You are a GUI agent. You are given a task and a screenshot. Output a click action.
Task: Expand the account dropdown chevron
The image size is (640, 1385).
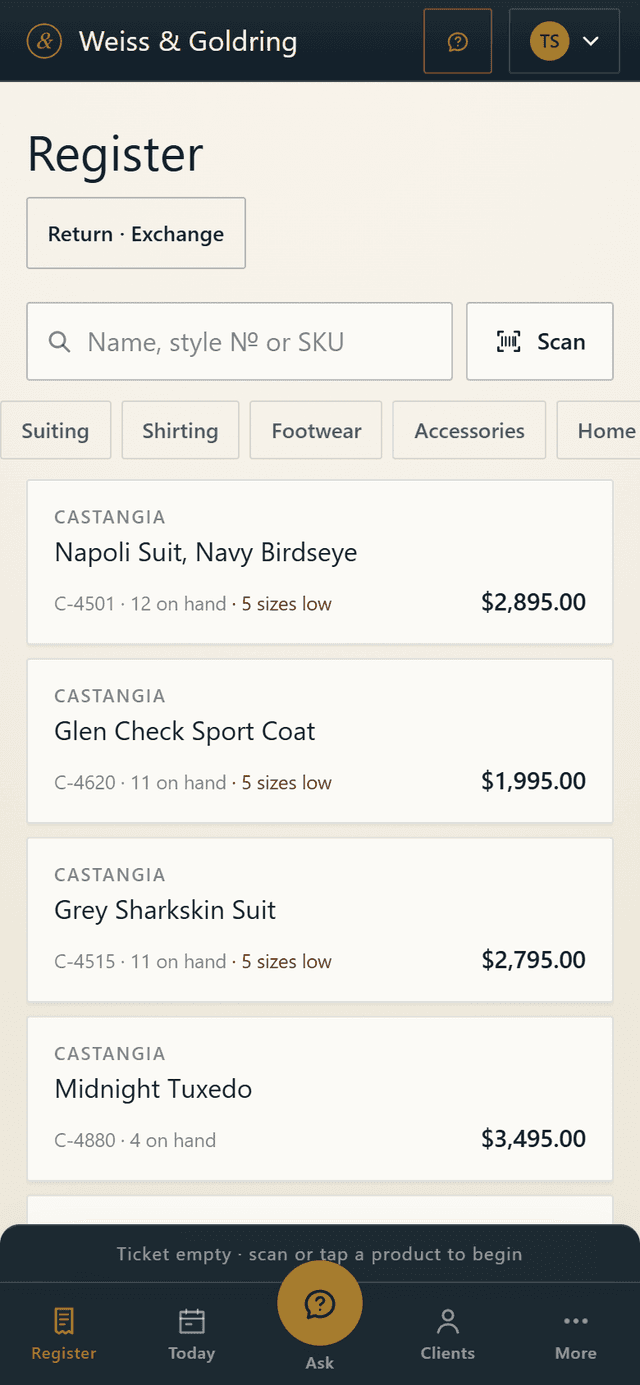[x=590, y=41]
